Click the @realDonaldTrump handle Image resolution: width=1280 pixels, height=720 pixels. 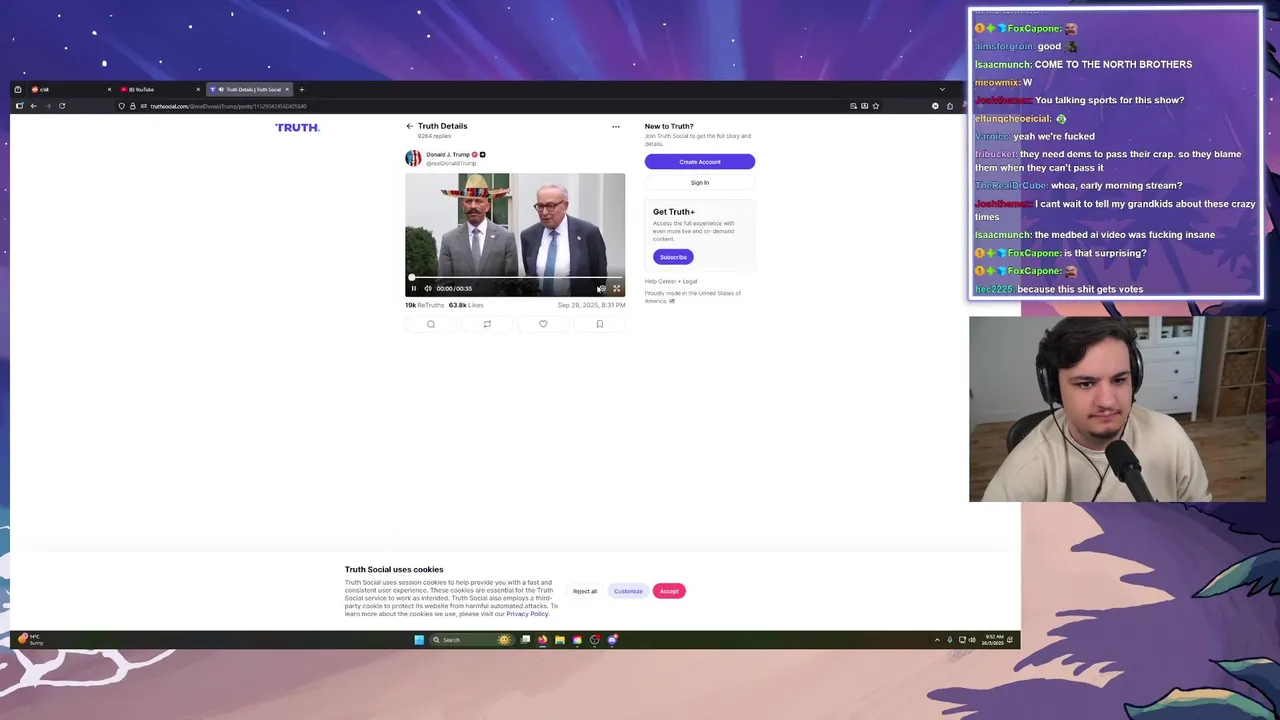(x=451, y=163)
